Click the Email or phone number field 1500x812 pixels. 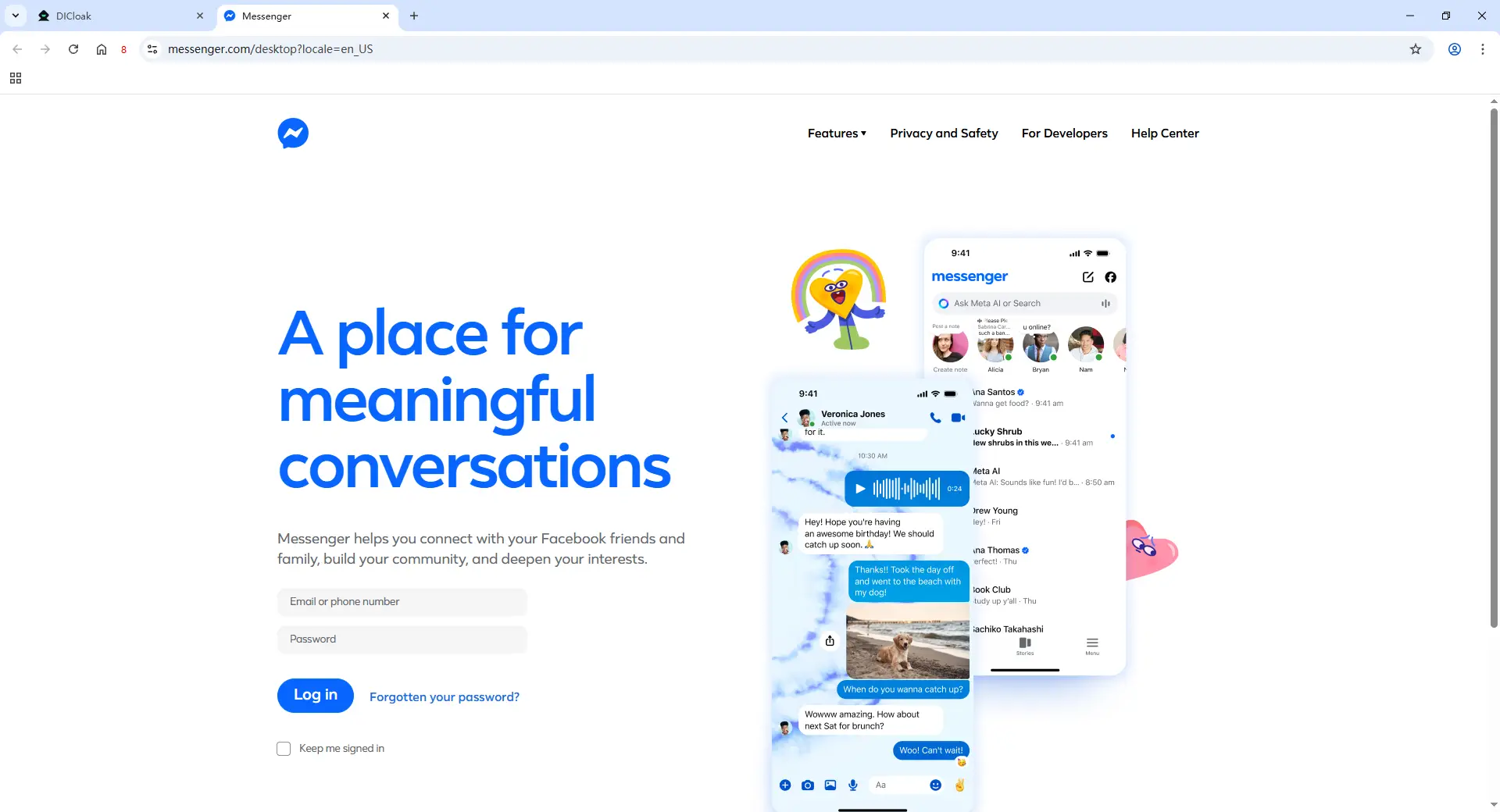pyautogui.click(x=402, y=602)
